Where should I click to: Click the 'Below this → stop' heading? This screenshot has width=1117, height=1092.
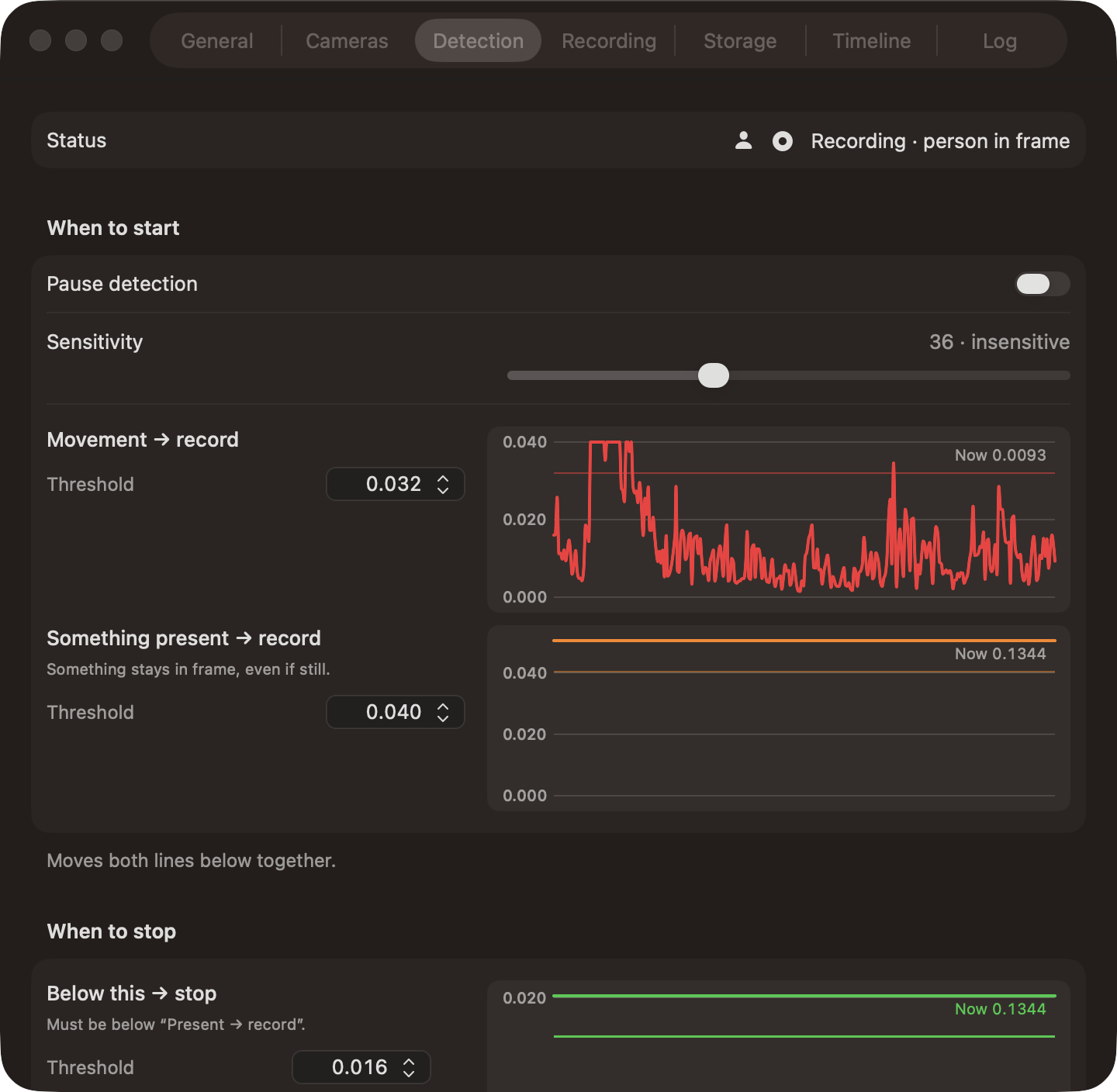[x=132, y=994]
